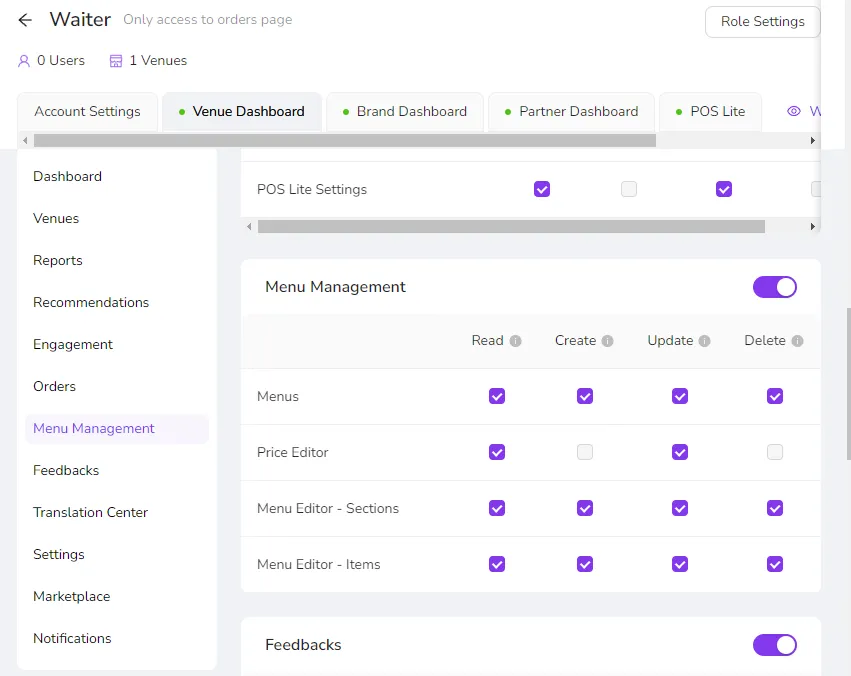The height and width of the screenshot is (676, 851).
Task: Click the 'POS Lite Settings' row label
Action: point(312,189)
